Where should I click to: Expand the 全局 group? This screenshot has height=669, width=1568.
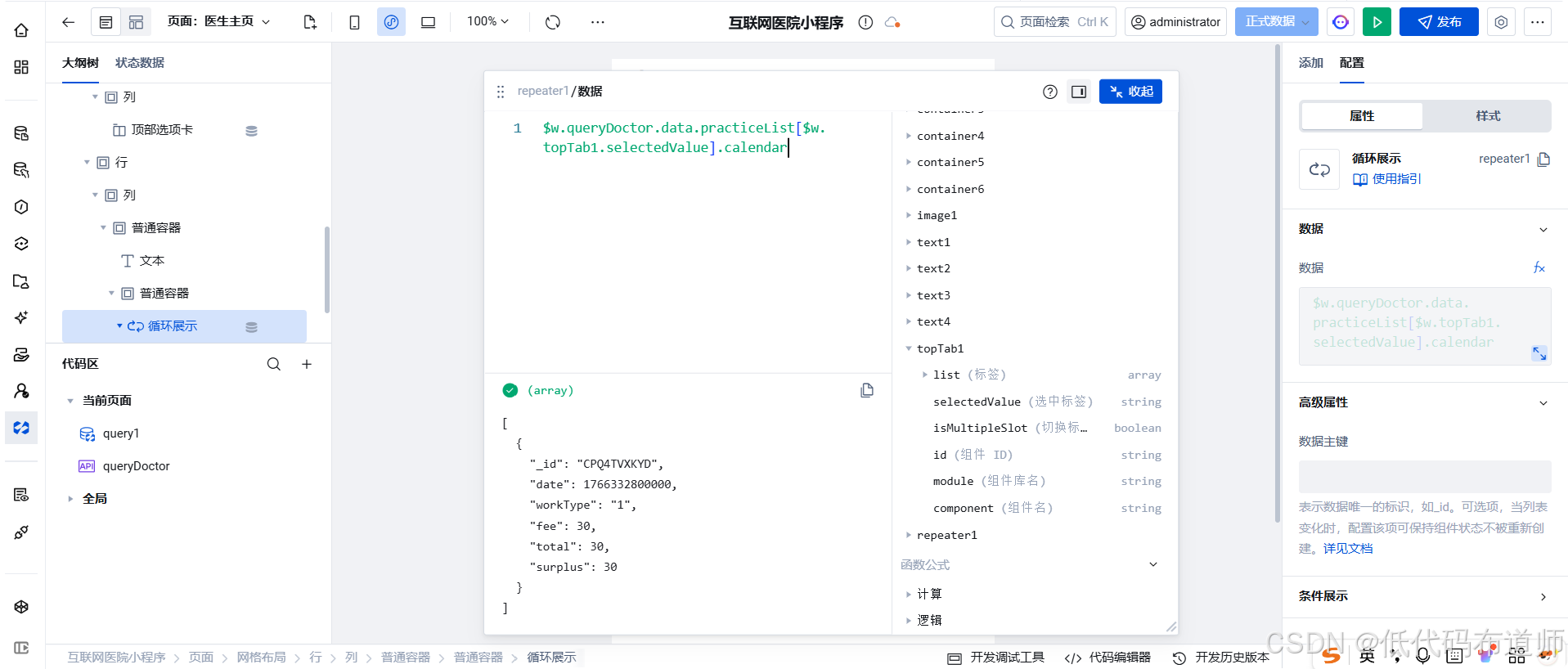click(x=70, y=499)
